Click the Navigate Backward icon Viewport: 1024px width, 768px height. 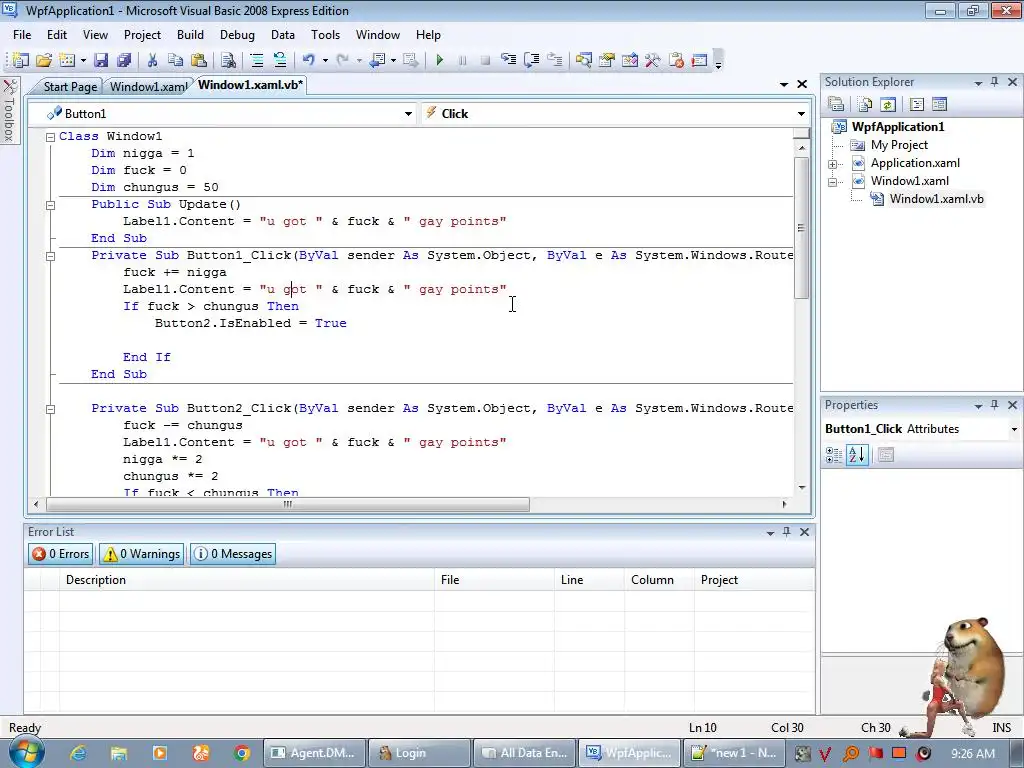(x=377, y=61)
